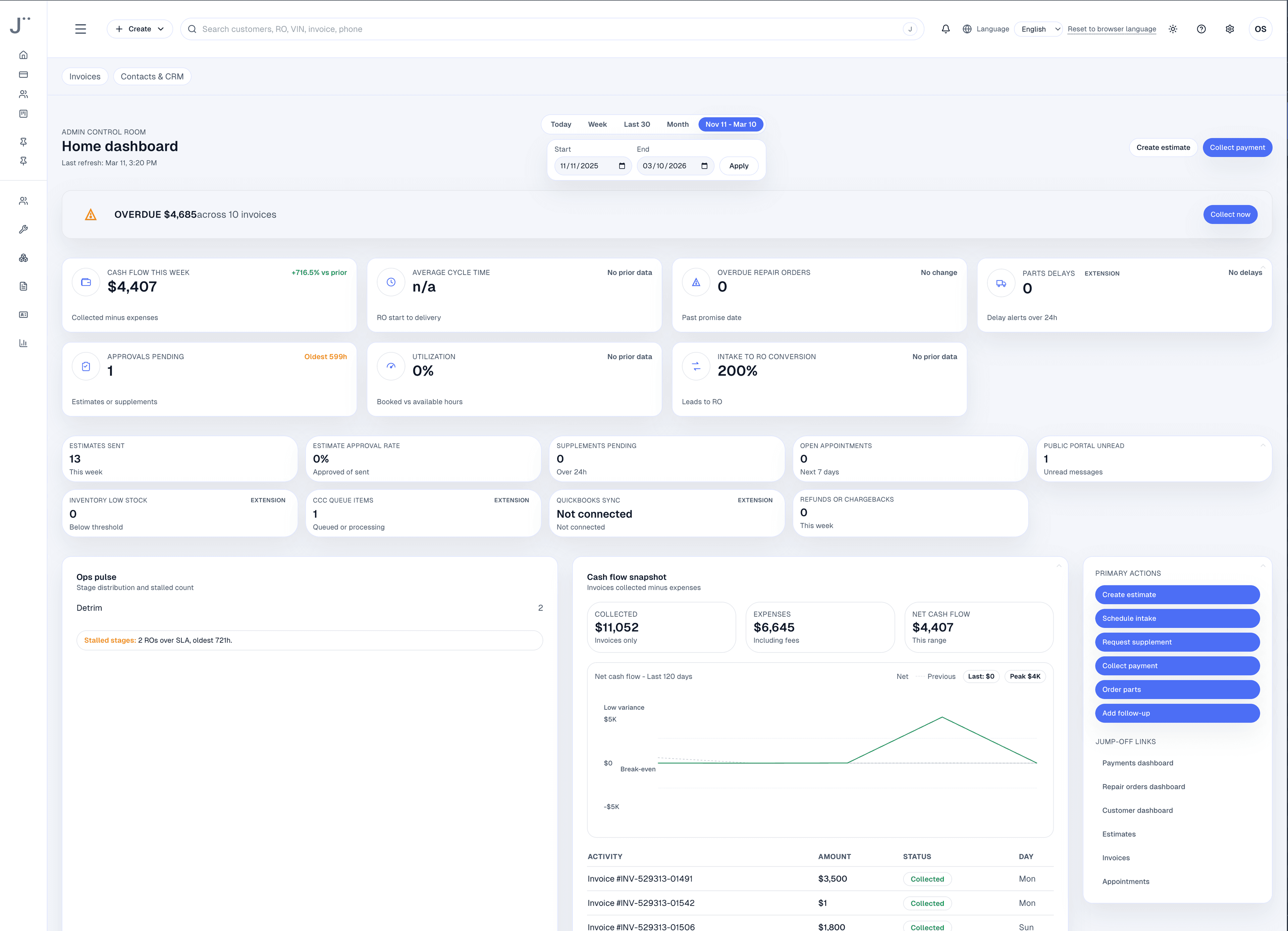The height and width of the screenshot is (931, 1288).
Task: Collapse the Cash flow snapshot panel
Action: click(x=1059, y=566)
